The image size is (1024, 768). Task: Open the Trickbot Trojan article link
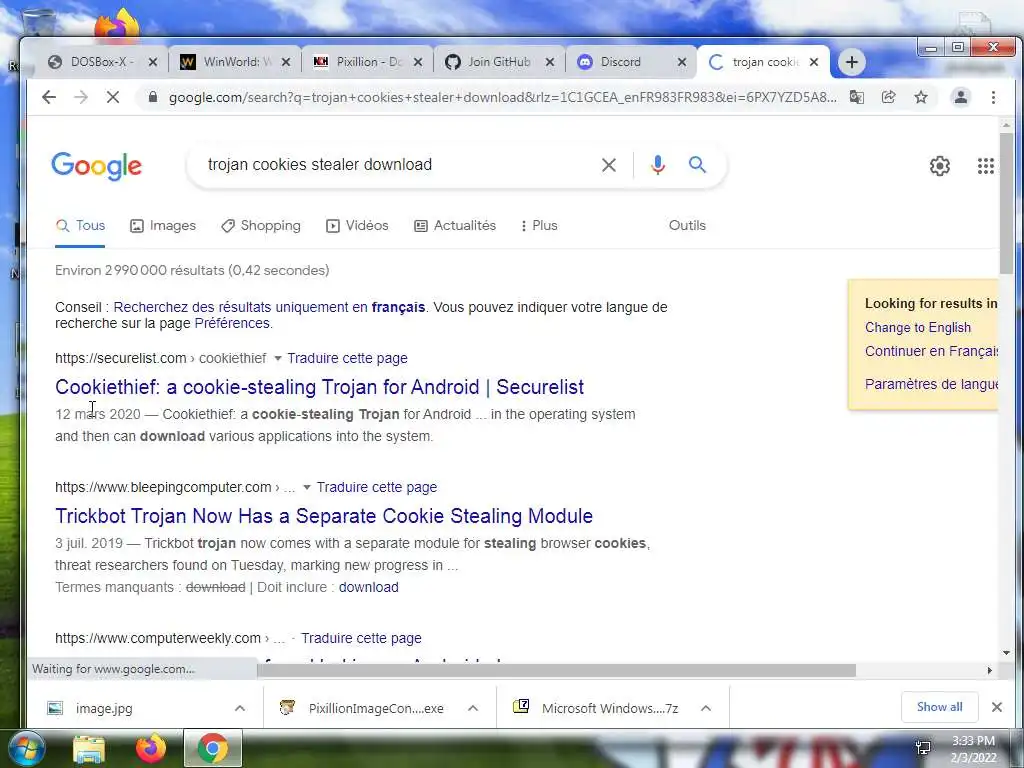[x=324, y=516]
